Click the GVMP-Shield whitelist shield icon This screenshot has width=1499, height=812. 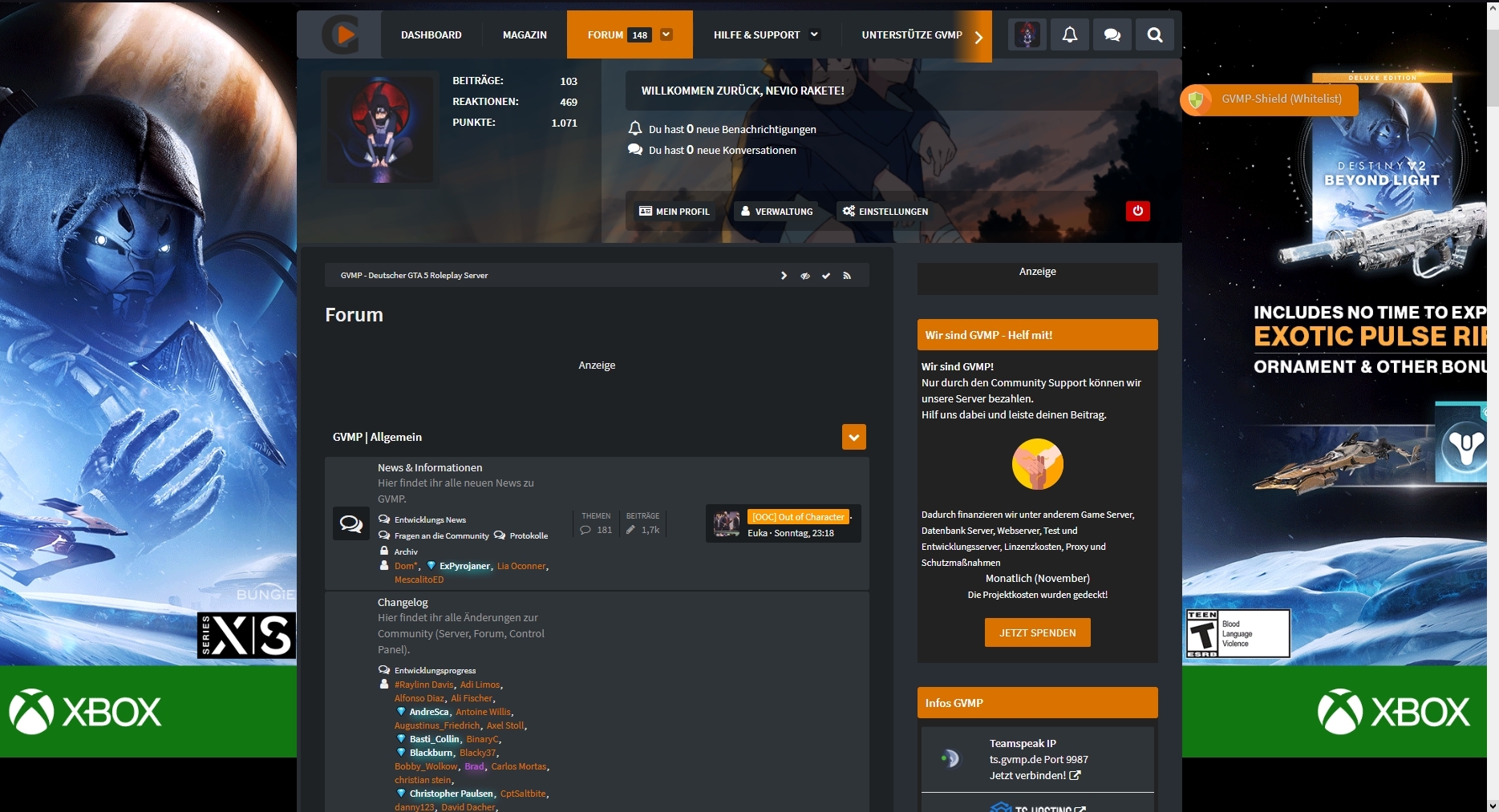point(1197,99)
